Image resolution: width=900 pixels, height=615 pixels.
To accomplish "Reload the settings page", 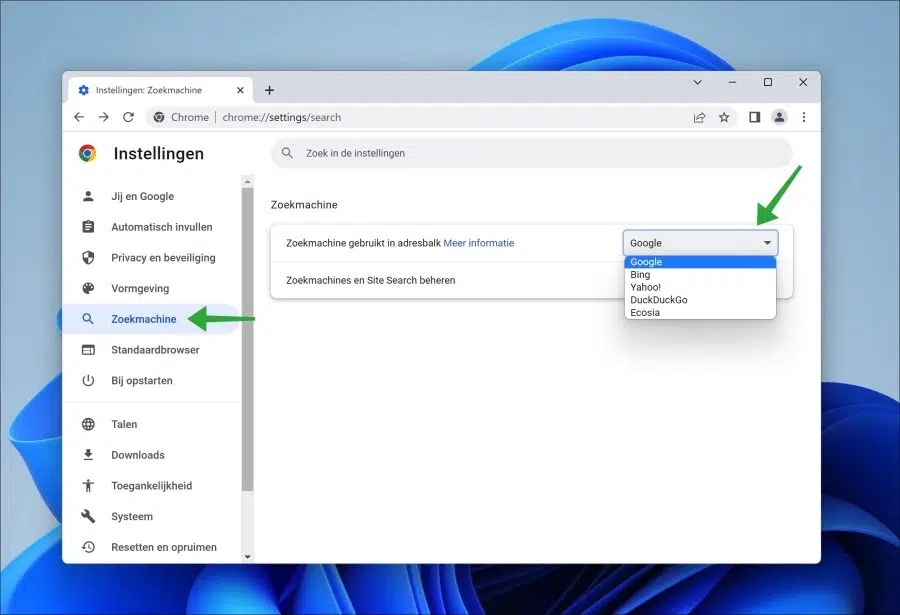I will click(129, 117).
